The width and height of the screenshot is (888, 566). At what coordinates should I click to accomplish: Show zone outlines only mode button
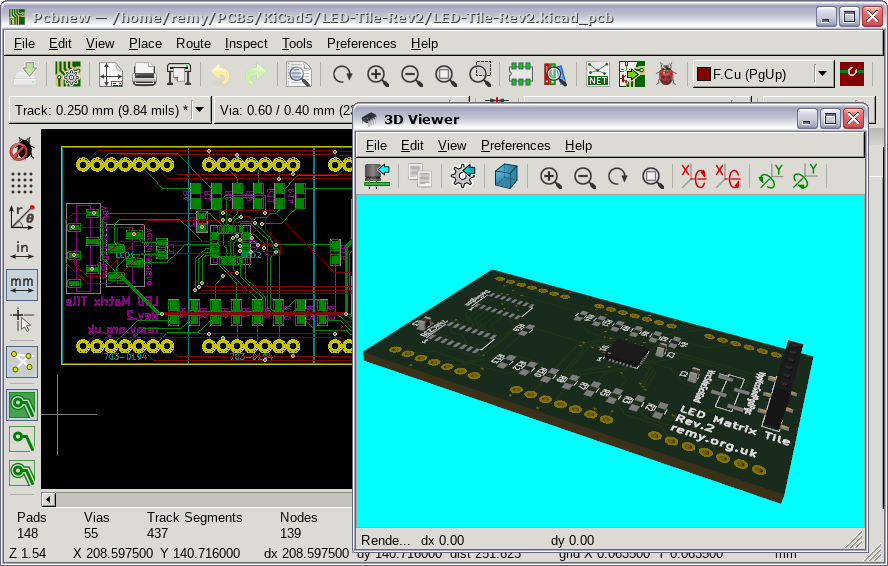[22, 473]
